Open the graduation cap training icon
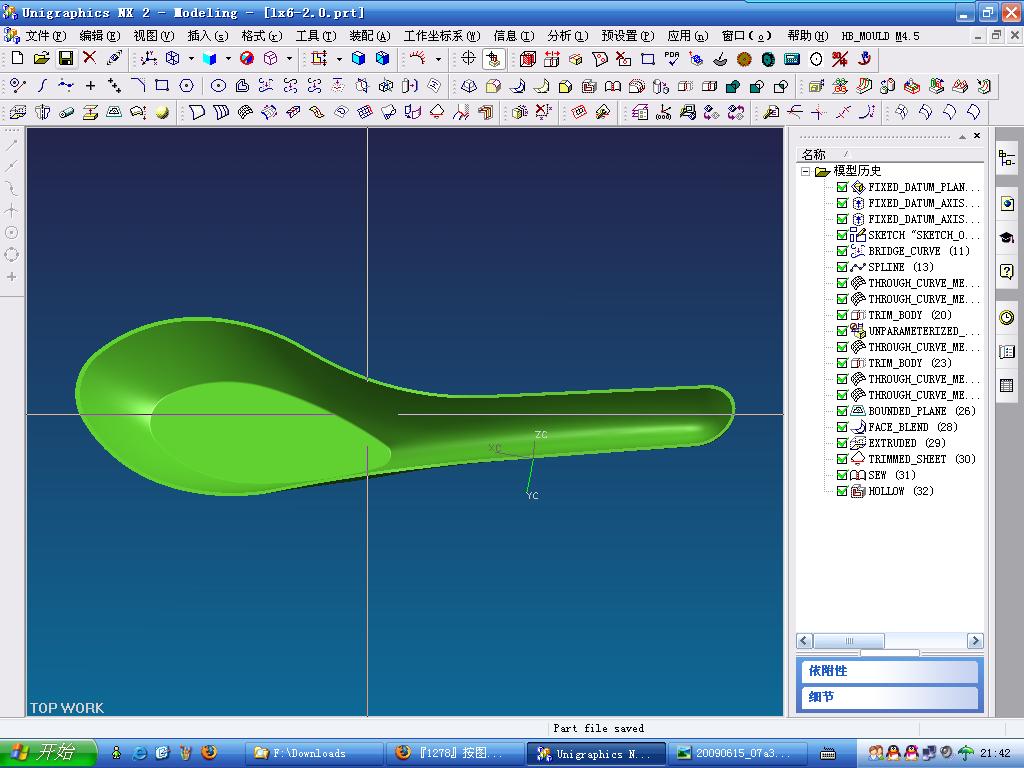Image resolution: width=1024 pixels, height=768 pixels. click(1006, 237)
